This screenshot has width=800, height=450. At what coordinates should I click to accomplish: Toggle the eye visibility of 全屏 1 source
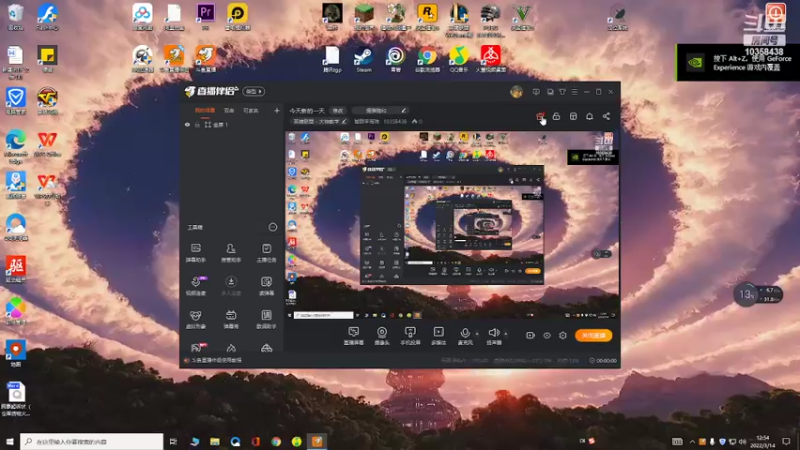(187, 124)
